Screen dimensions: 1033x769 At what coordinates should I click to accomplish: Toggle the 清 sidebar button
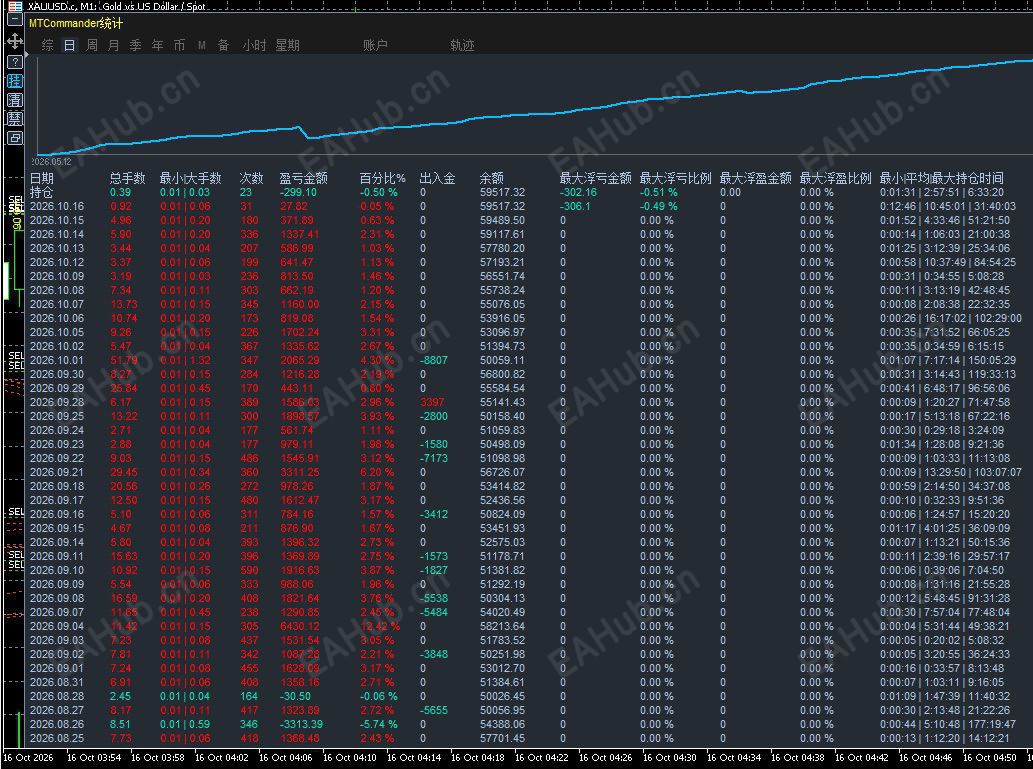[14, 100]
